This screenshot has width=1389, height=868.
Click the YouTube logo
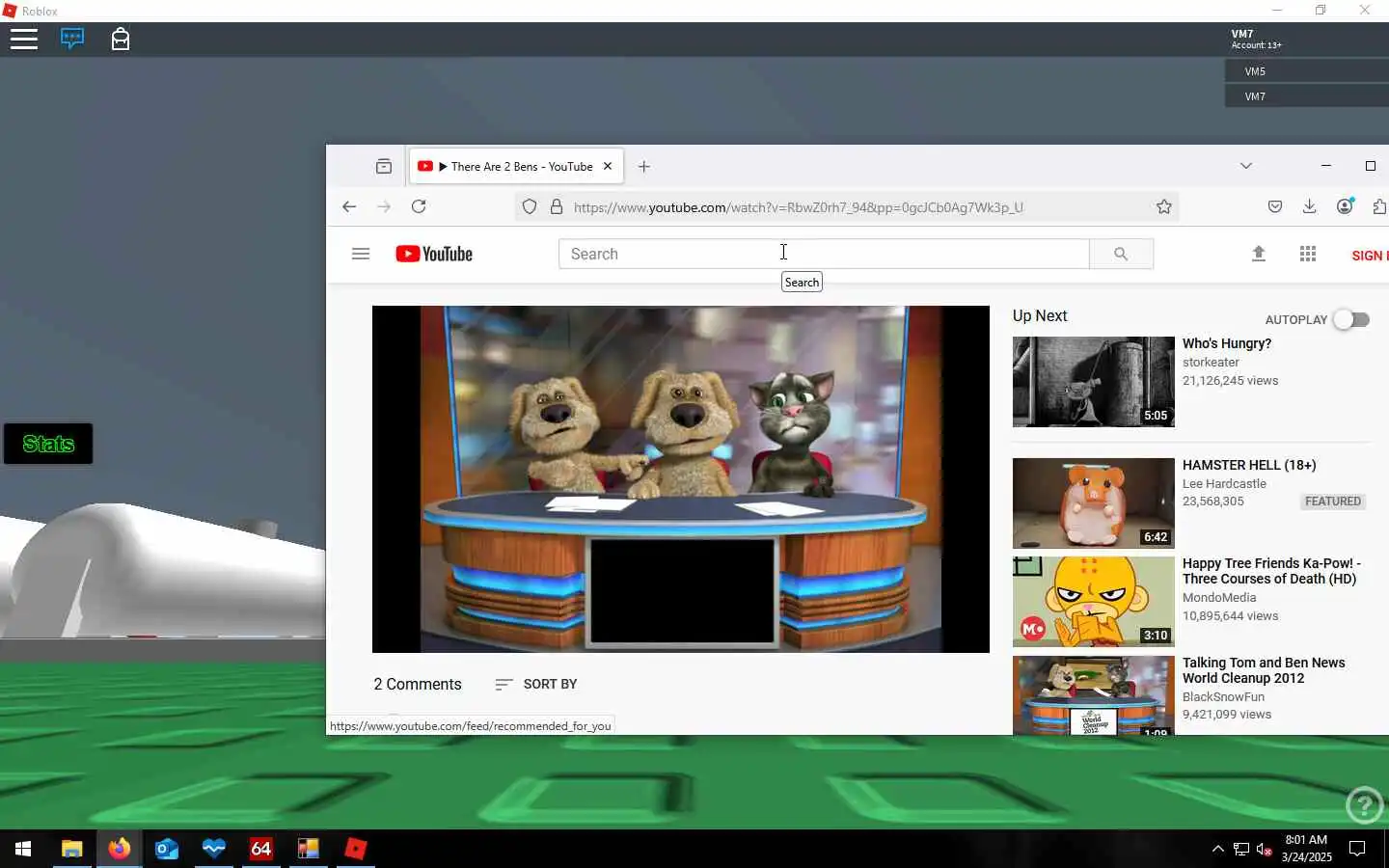pyautogui.click(x=434, y=254)
